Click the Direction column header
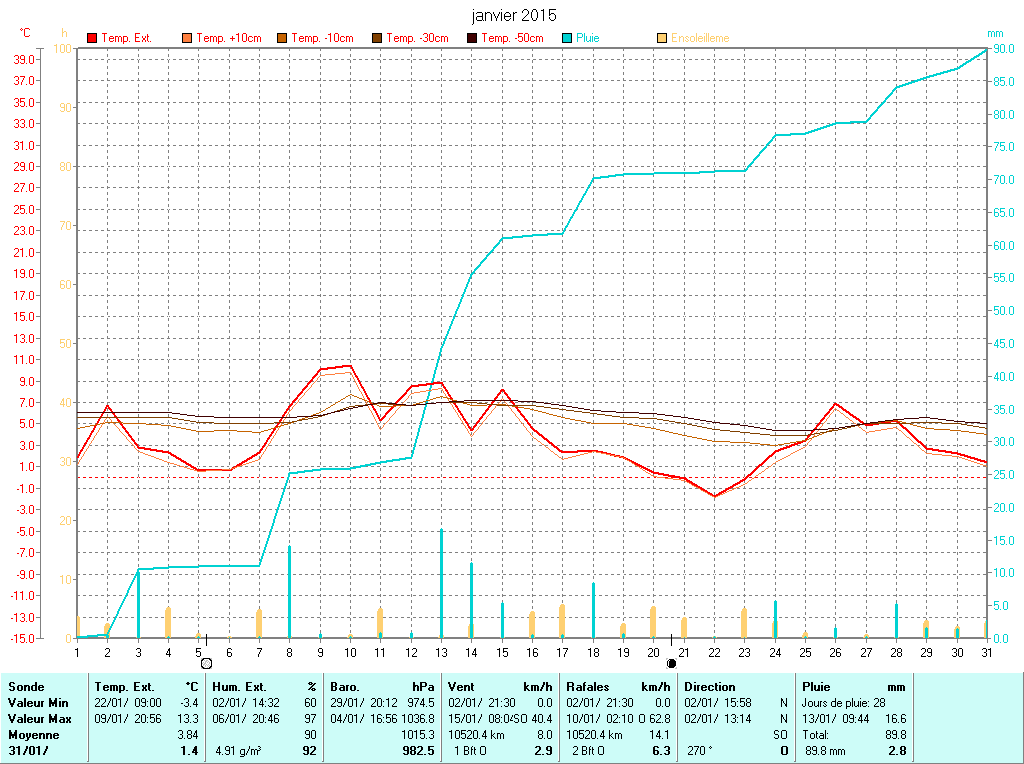 coord(710,687)
